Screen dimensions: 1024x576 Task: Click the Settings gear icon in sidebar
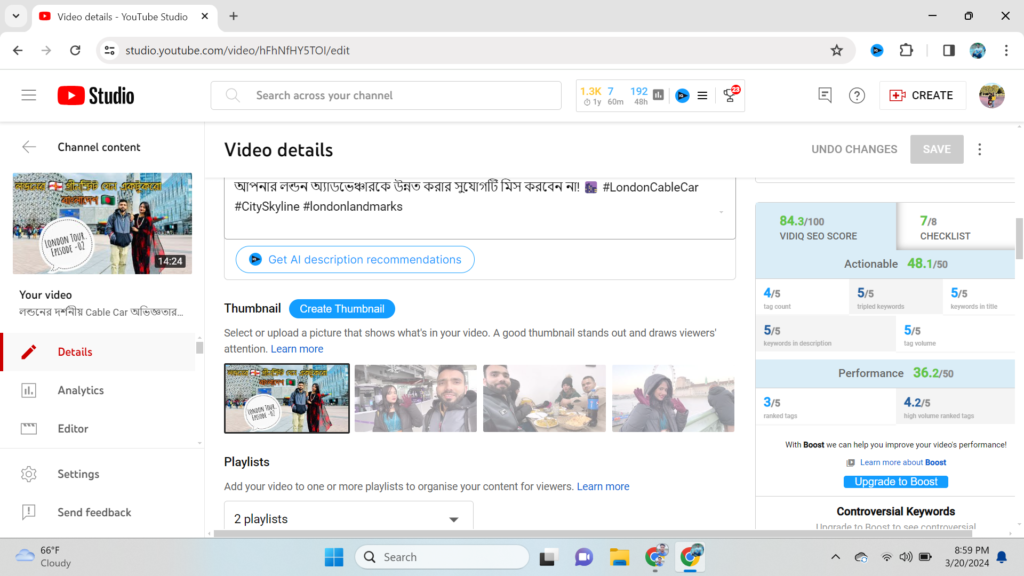click(x=29, y=474)
